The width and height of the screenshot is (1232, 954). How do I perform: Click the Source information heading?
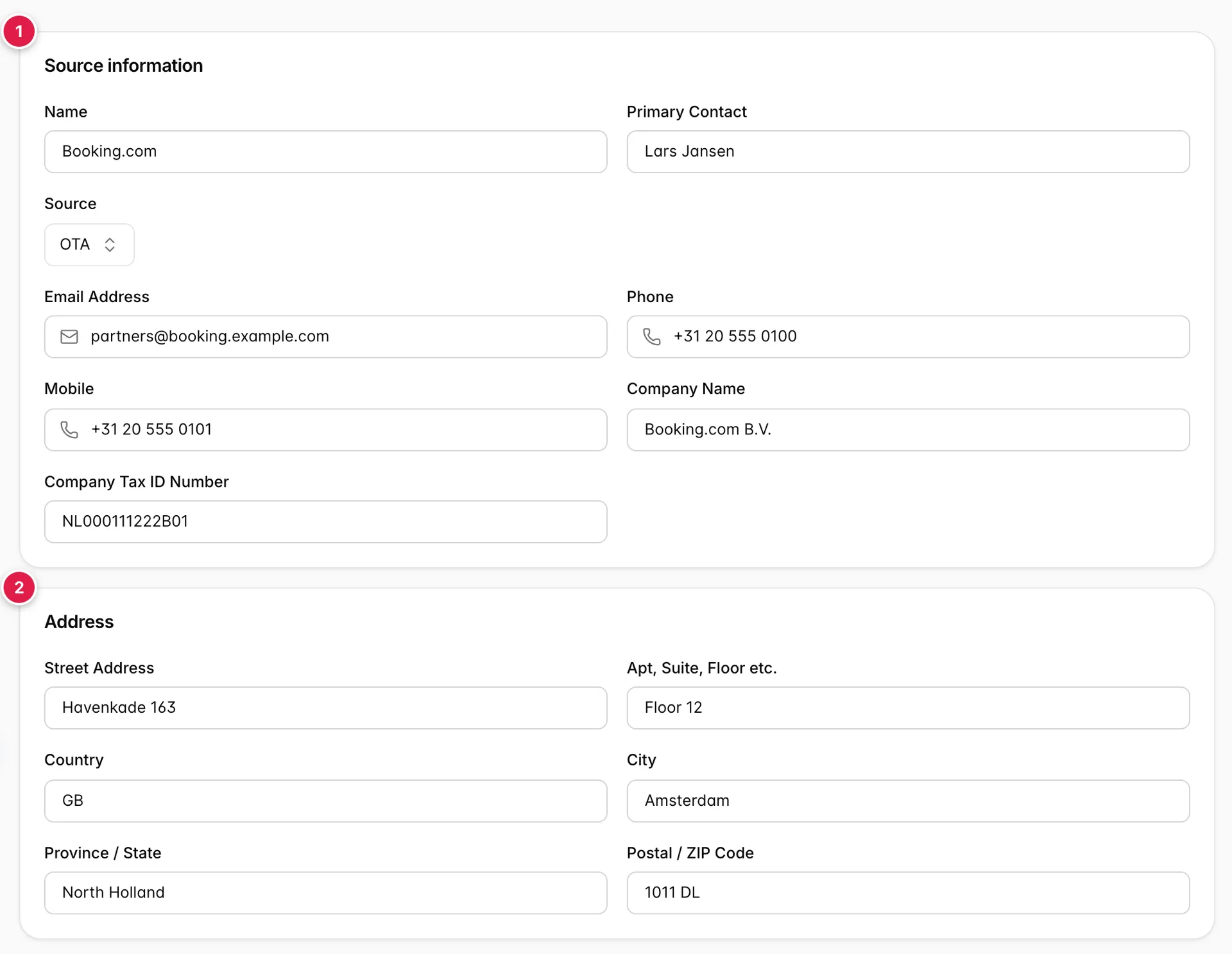123,65
